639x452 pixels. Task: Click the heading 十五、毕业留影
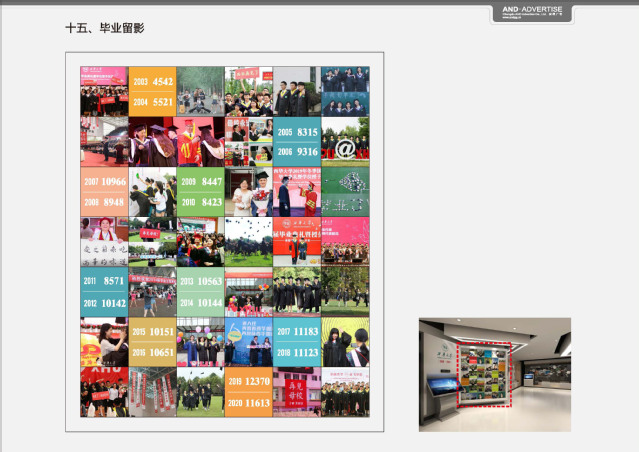105,28
